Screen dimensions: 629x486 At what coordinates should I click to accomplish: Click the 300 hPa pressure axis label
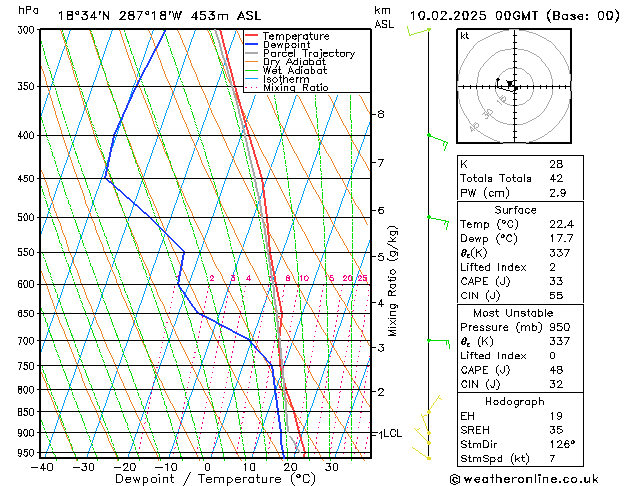26,30
